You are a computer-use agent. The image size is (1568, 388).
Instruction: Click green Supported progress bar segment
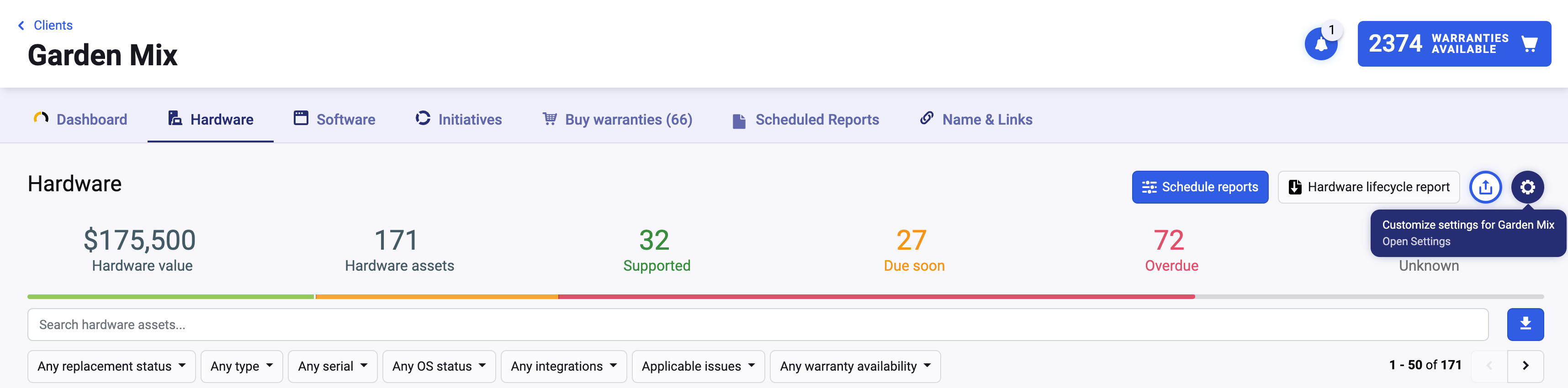point(170,297)
